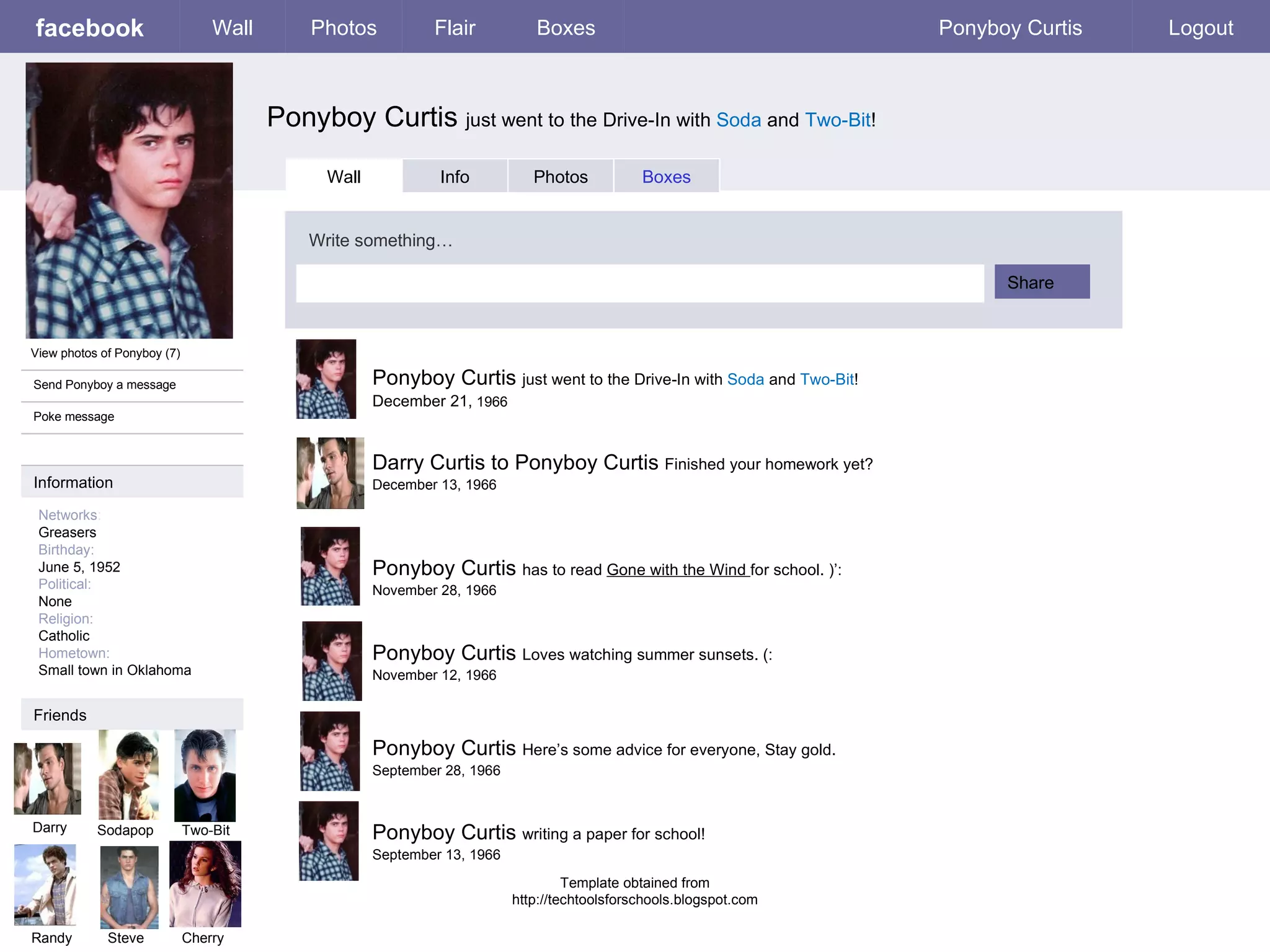1270x952 pixels.
Task: Click the facebook logo in the header
Action: tap(89, 28)
